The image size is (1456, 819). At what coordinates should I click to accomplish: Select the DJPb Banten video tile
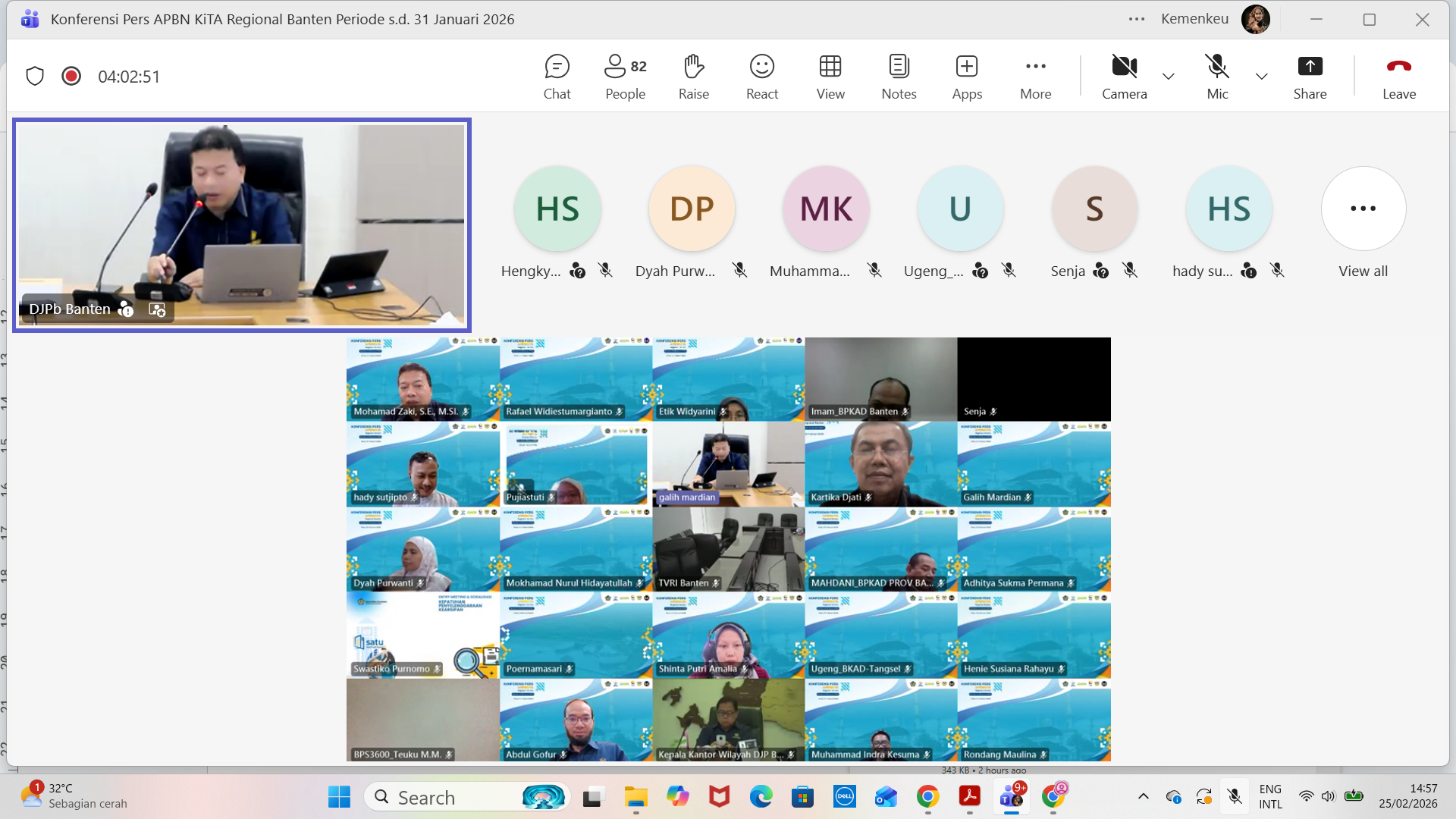(241, 224)
